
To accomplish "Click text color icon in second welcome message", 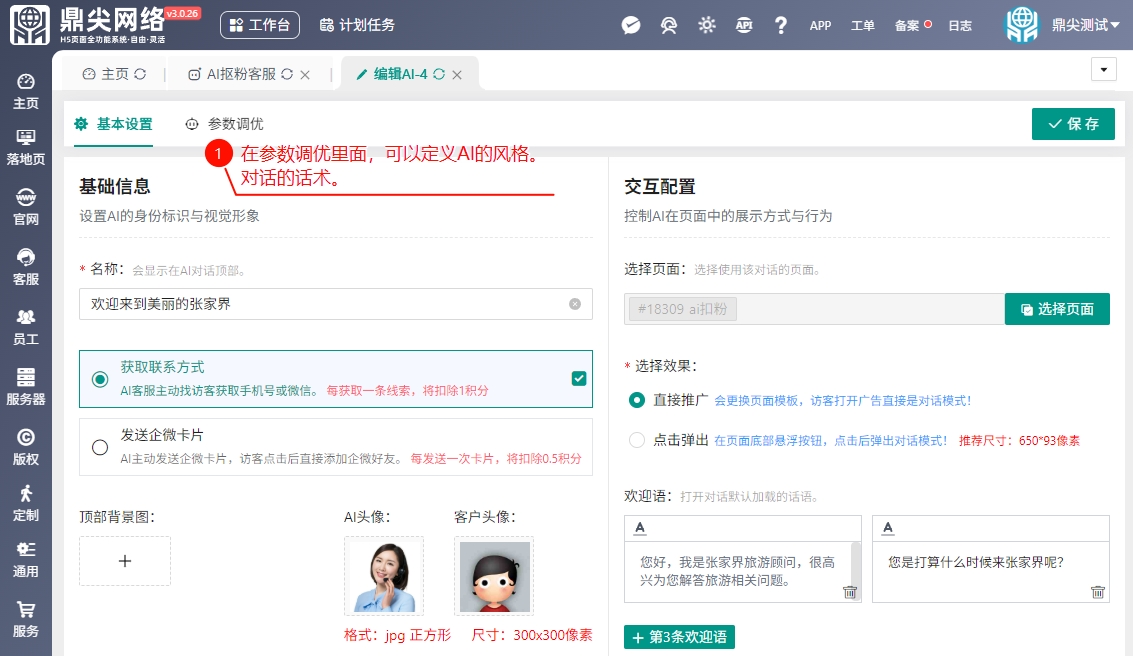I will [888, 528].
